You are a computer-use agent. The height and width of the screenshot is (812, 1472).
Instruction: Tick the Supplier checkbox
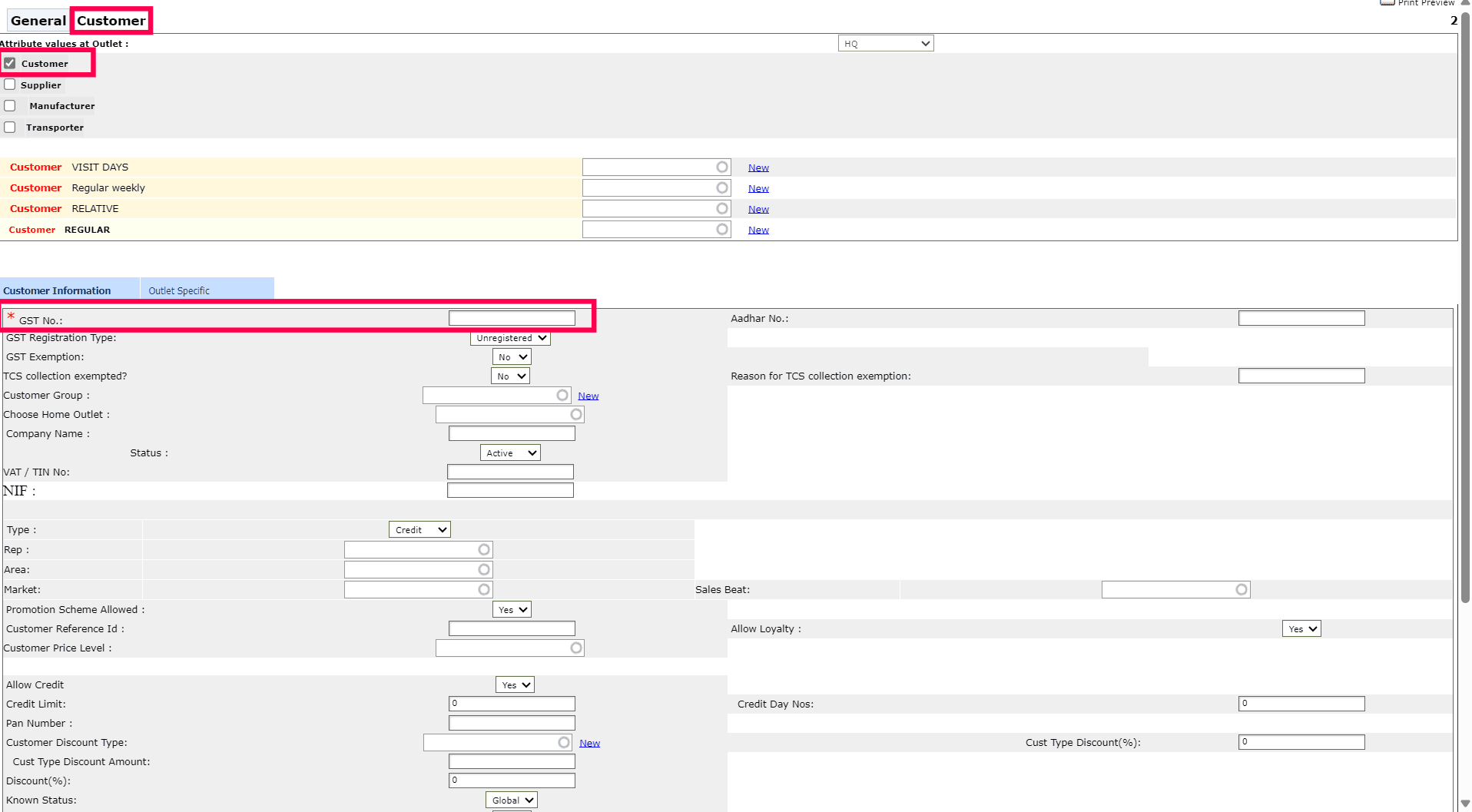pos(10,85)
